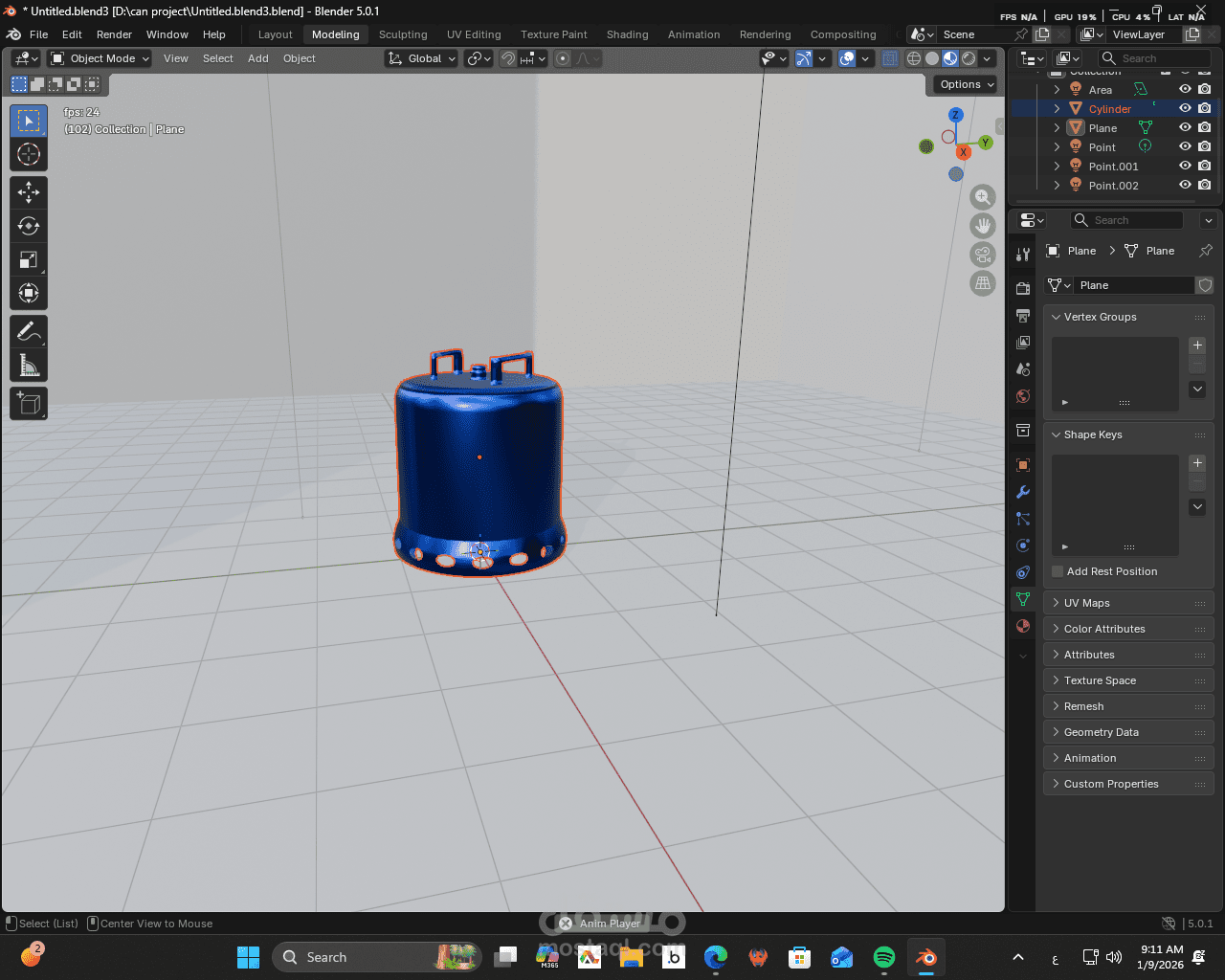Image resolution: width=1225 pixels, height=980 pixels.
Task: Toggle Plane visibility eye icon
Action: [1185, 127]
